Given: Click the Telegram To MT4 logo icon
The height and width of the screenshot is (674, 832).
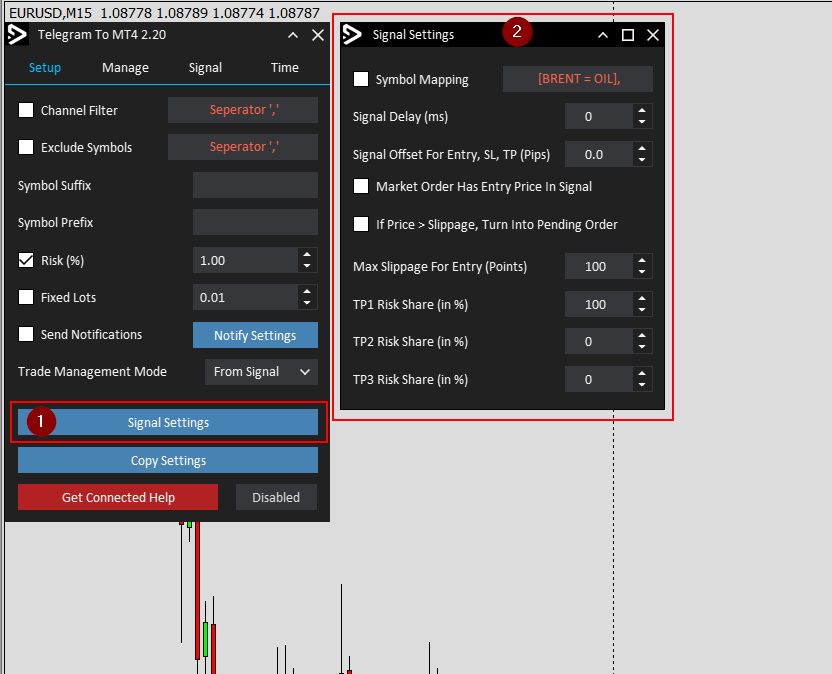Looking at the screenshot, I should pos(17,35).
